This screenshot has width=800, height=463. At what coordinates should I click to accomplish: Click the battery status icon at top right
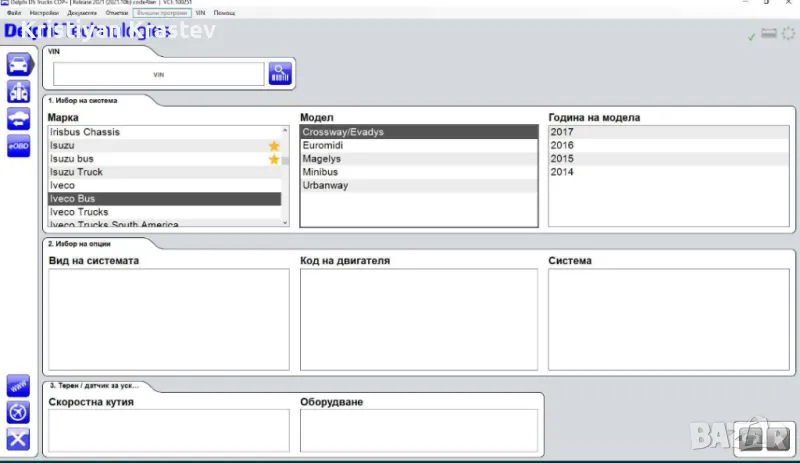[769, 35]
